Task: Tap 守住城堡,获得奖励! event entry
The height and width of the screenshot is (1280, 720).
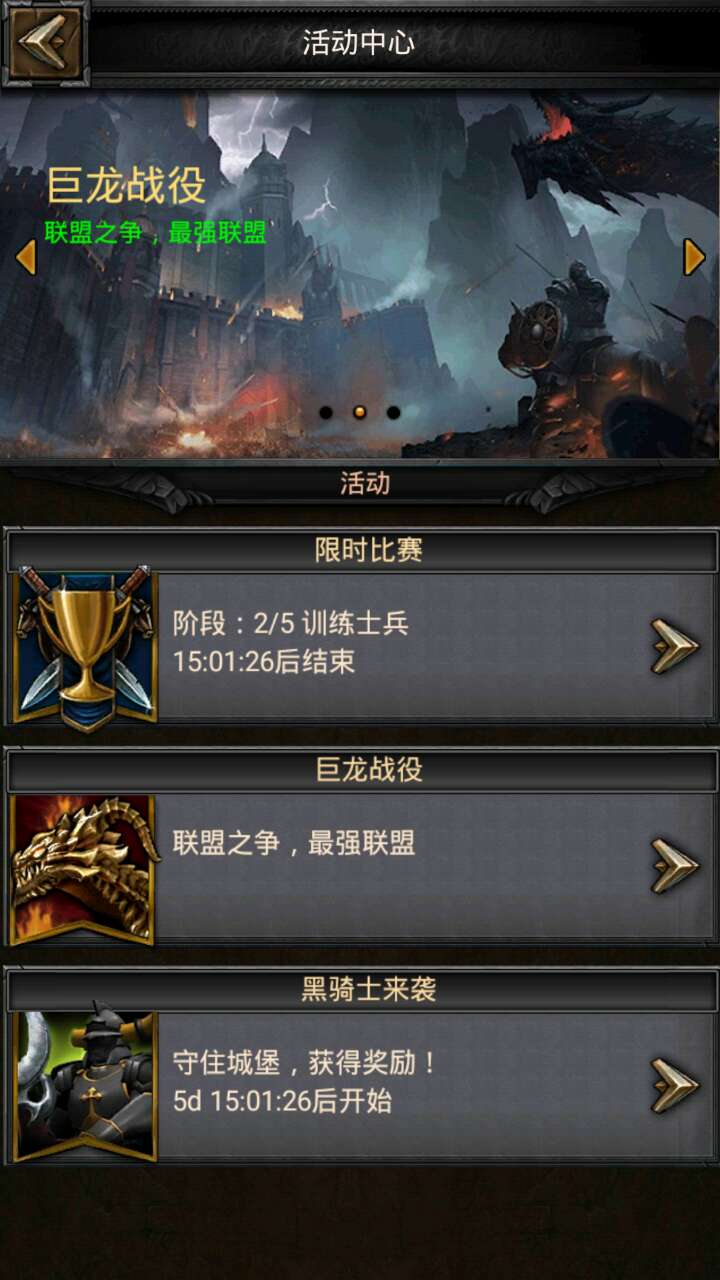Action: (x=305, y=1062)
